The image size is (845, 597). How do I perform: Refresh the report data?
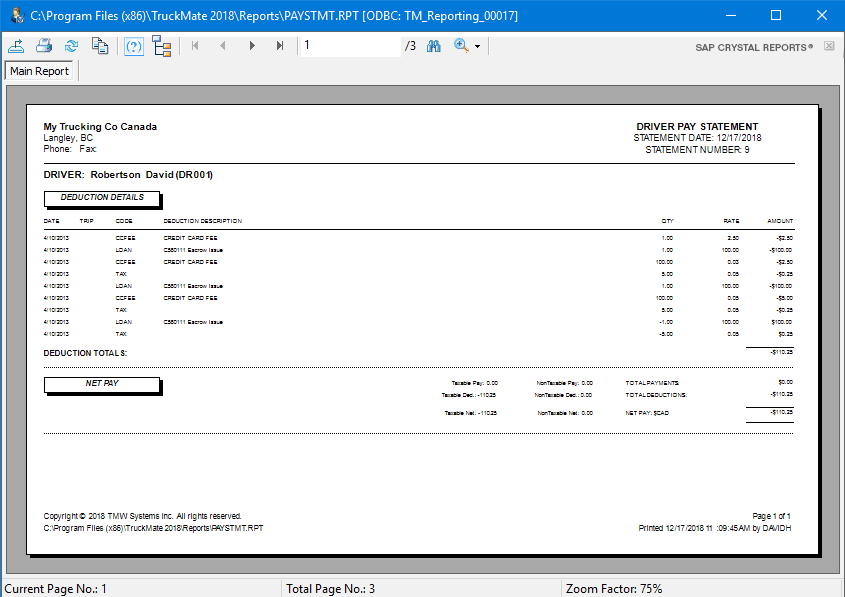tap(71, 46)
